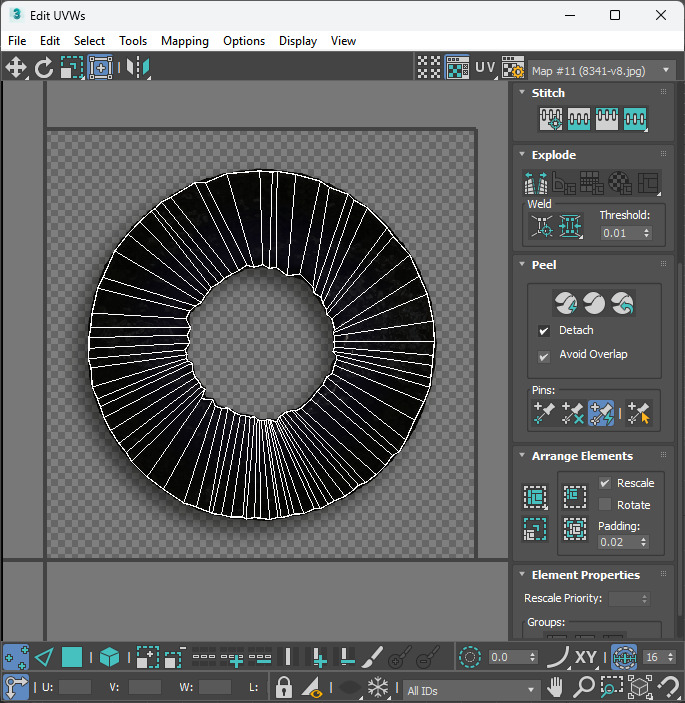Open the All IDs material dropdown
The image size is (685, 703).
[x=472, y=690]
